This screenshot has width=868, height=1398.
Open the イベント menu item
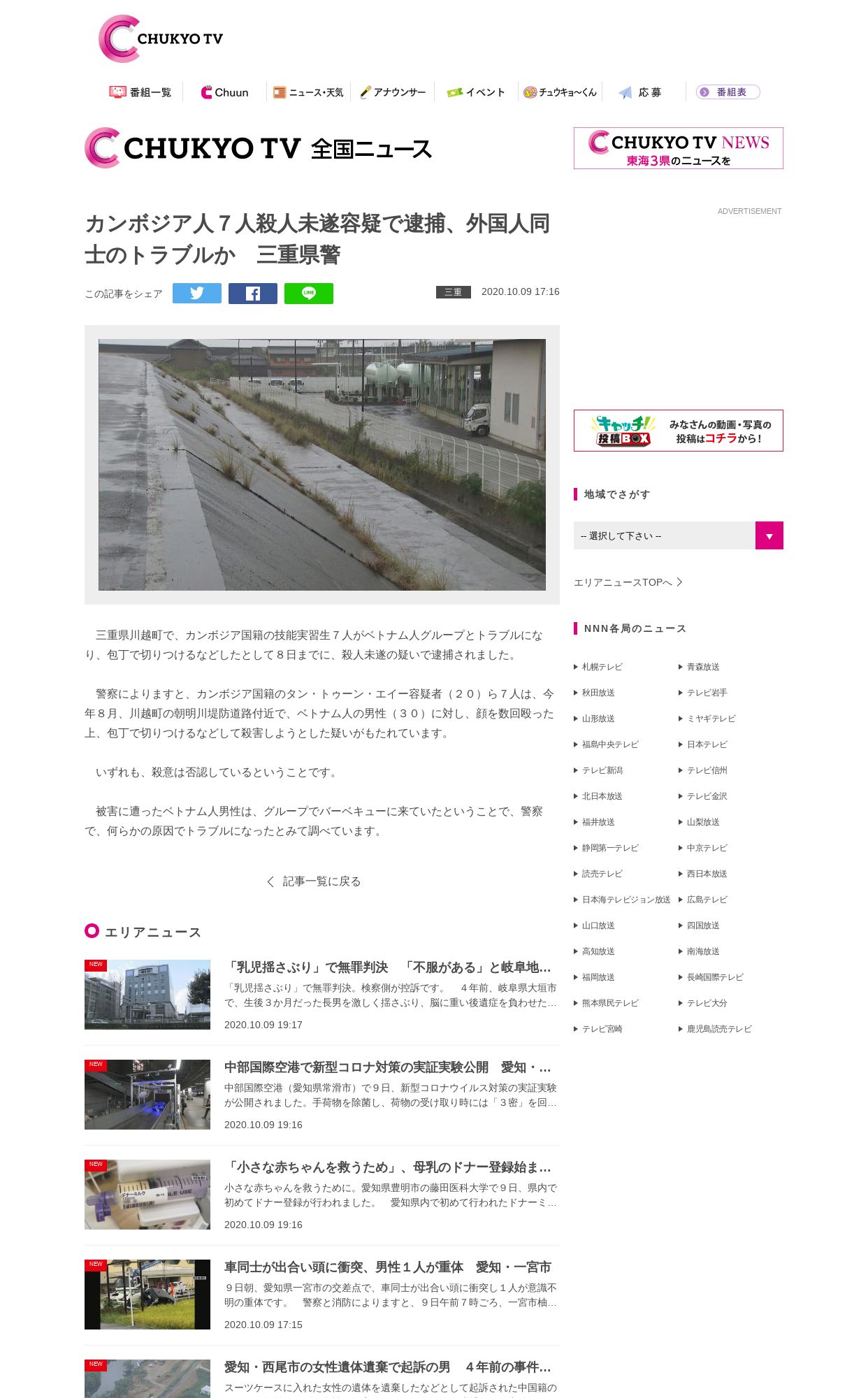click(x=476, y=92)
